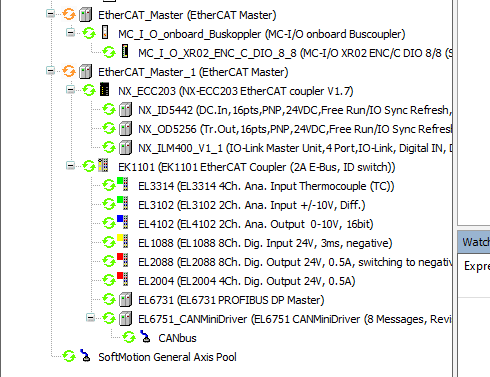Click the yellow terminal icon of EL1088
Screen dimensions: 490x377
123,241
